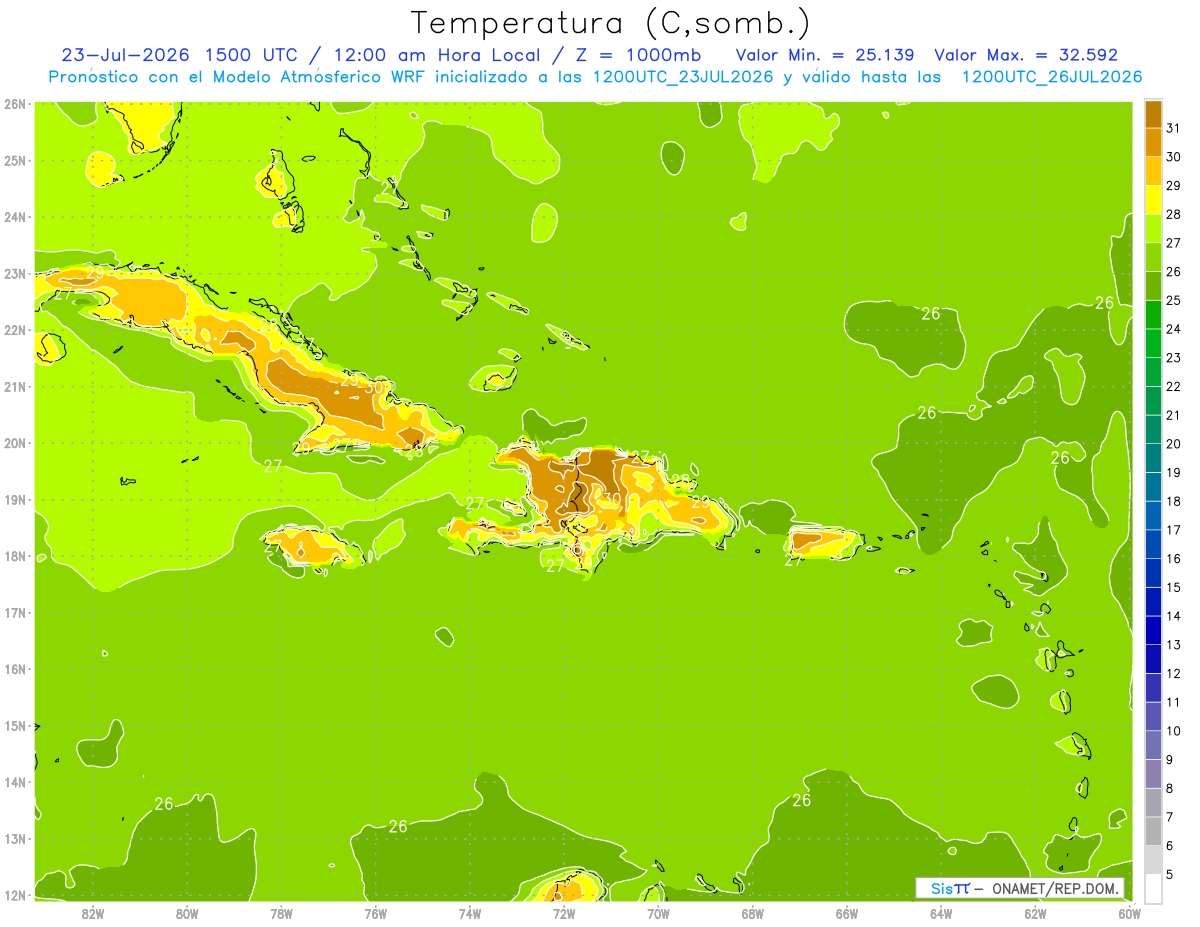Click legend value 9
The image size is (1200, 927).
[x=1170, y=760]
